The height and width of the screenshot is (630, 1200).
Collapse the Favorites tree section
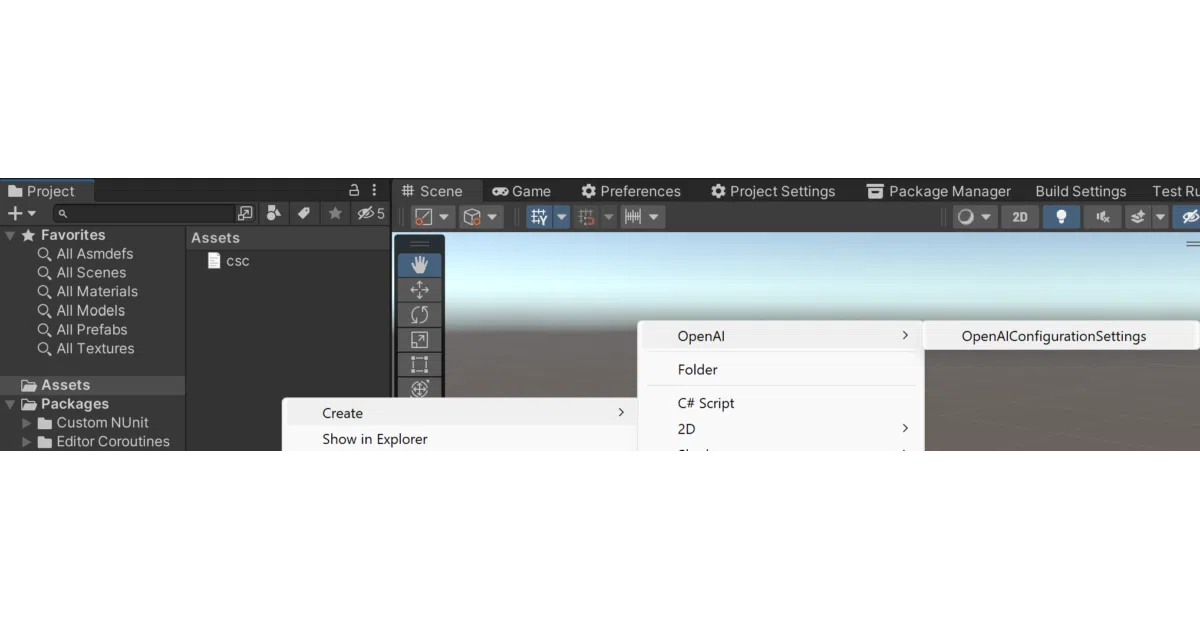tap(10, 235)
